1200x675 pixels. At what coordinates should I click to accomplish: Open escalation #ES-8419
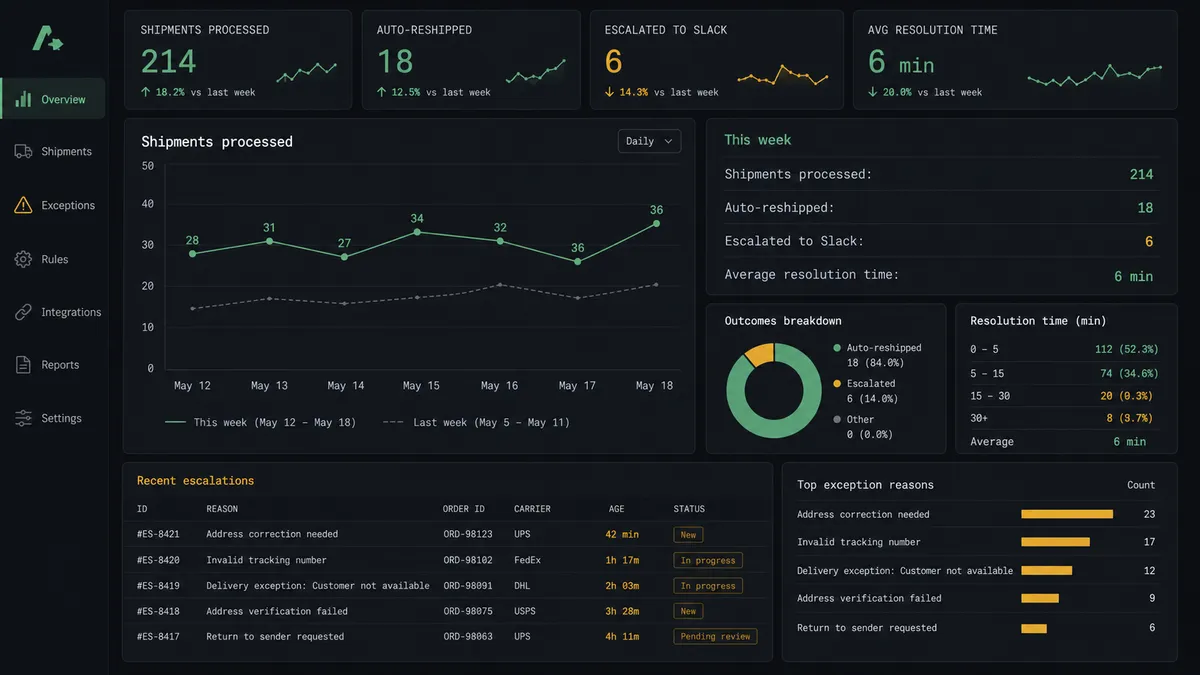(x=158, y=586)
